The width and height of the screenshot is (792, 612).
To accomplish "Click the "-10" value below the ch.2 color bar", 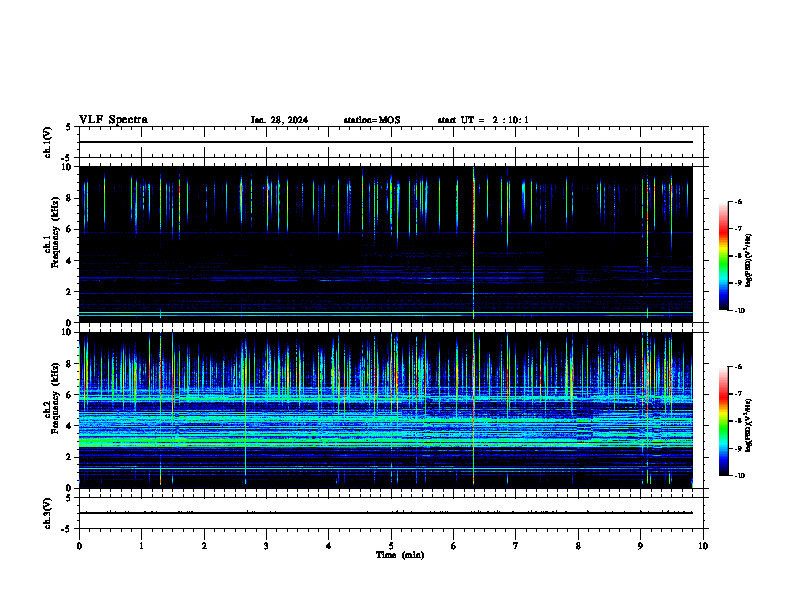I will pyautogui.click(x=739, y=476).
